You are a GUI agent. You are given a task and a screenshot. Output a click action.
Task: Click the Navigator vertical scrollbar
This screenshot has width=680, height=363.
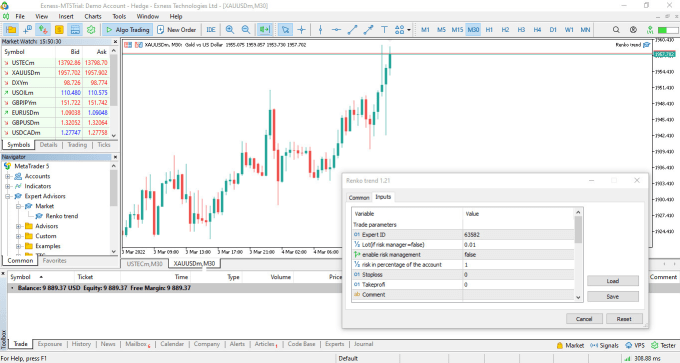point(114,208)
